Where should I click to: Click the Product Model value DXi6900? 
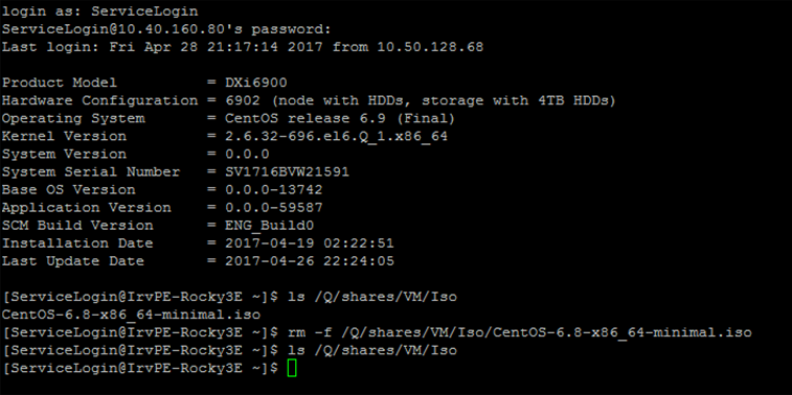256,83
